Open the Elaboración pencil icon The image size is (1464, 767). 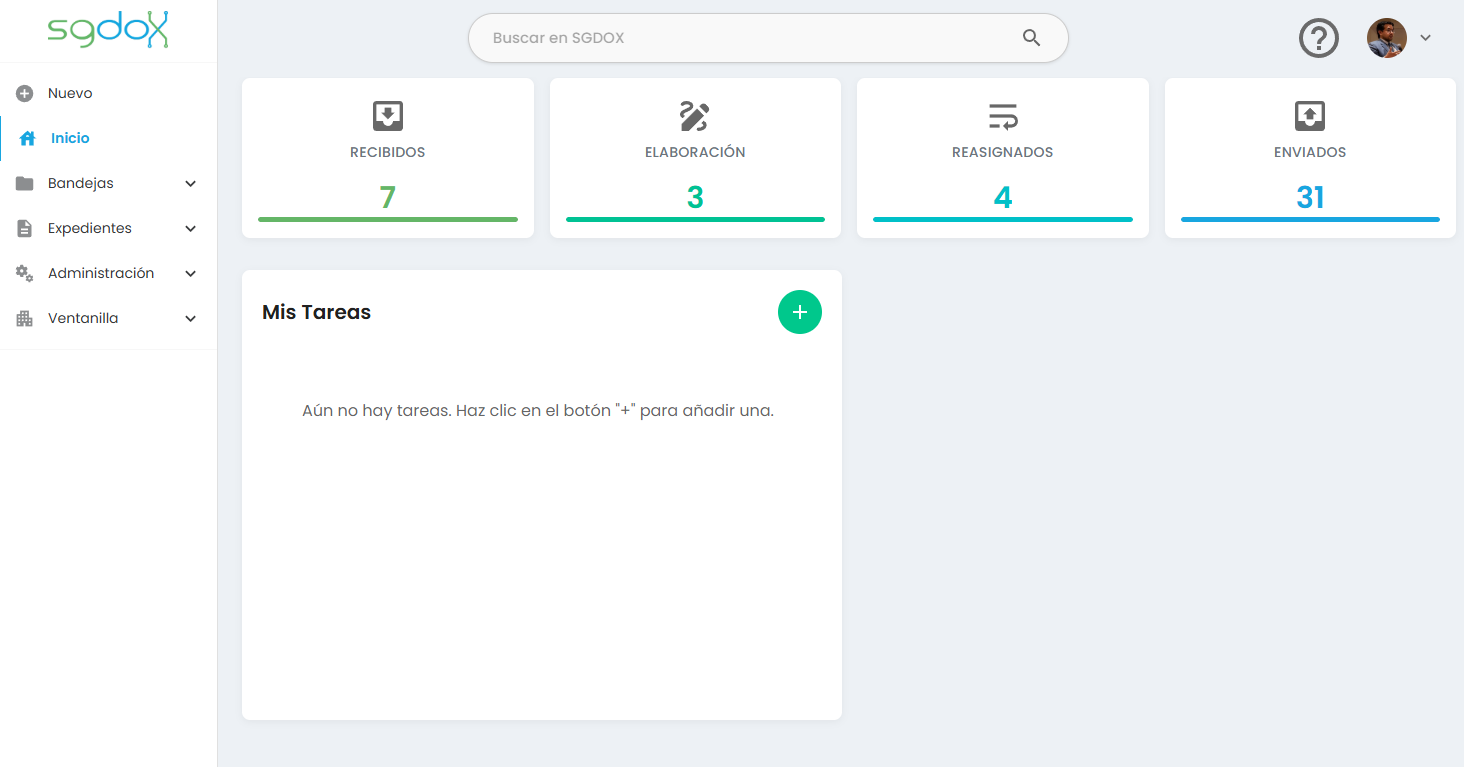tap(694, 116)
